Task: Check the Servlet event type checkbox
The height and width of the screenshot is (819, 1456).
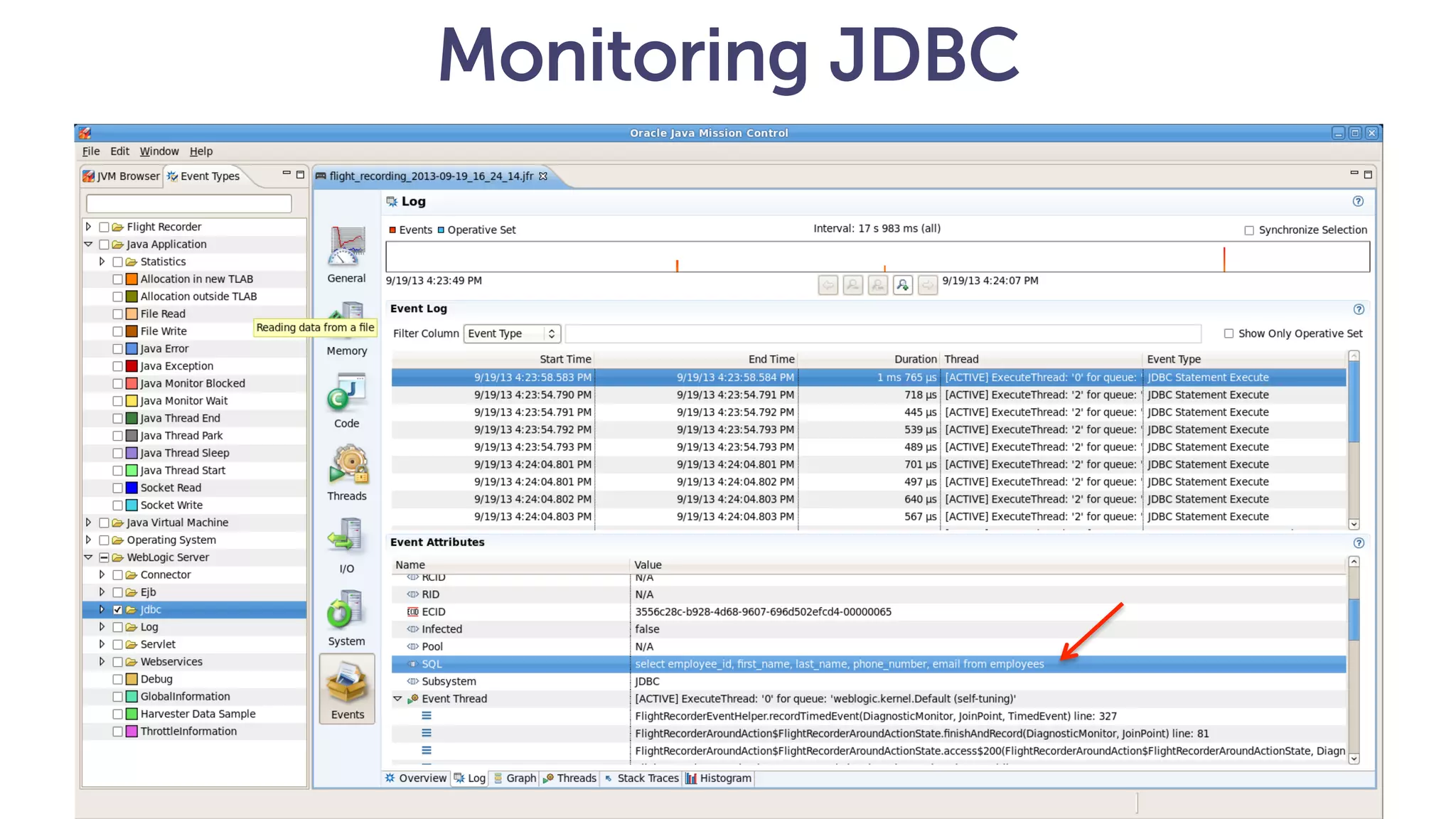Action: click(117, 645)
